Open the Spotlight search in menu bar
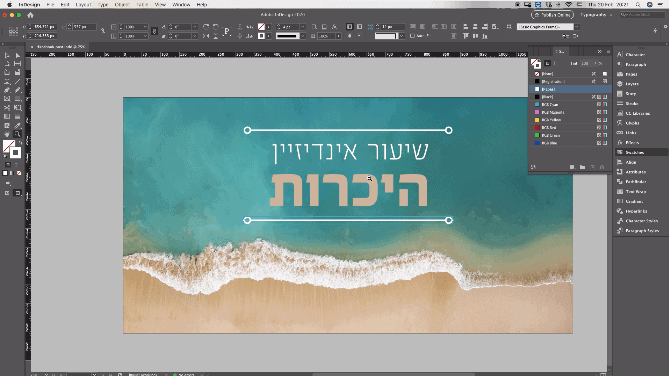The image size is (669, 376). click(x=638, y=4)
